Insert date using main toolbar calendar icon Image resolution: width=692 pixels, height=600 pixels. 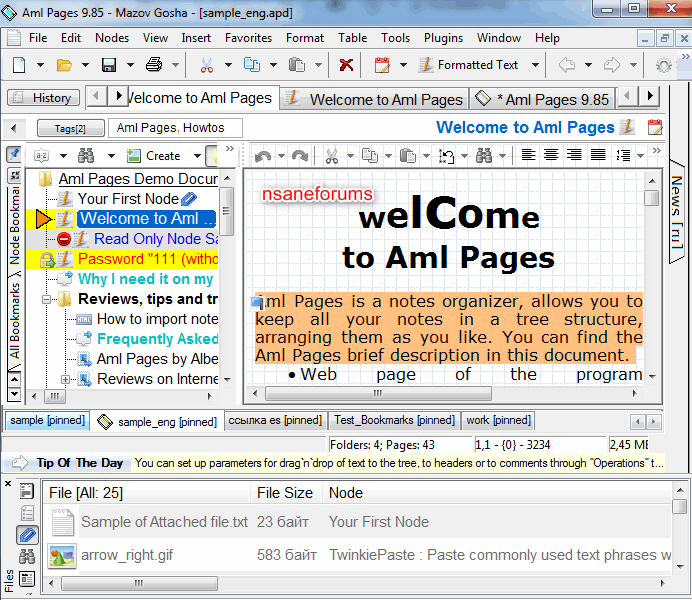click(382, 65)
